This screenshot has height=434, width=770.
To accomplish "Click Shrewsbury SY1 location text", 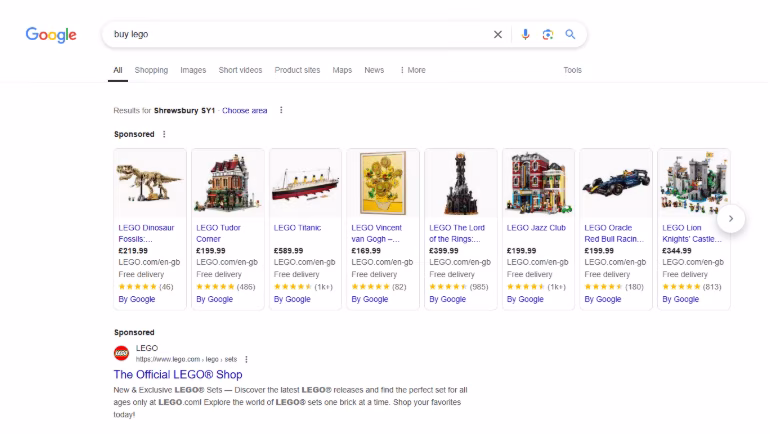I will click(184, 110).
